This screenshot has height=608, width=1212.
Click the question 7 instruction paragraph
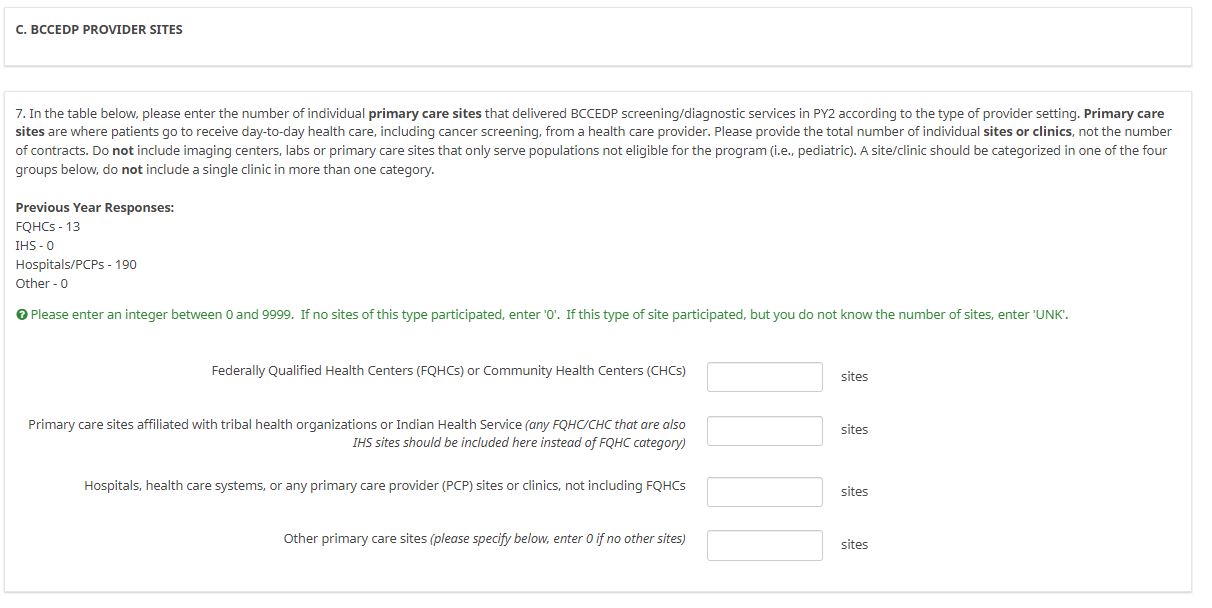pyautogui.click(x=590, y=141)
